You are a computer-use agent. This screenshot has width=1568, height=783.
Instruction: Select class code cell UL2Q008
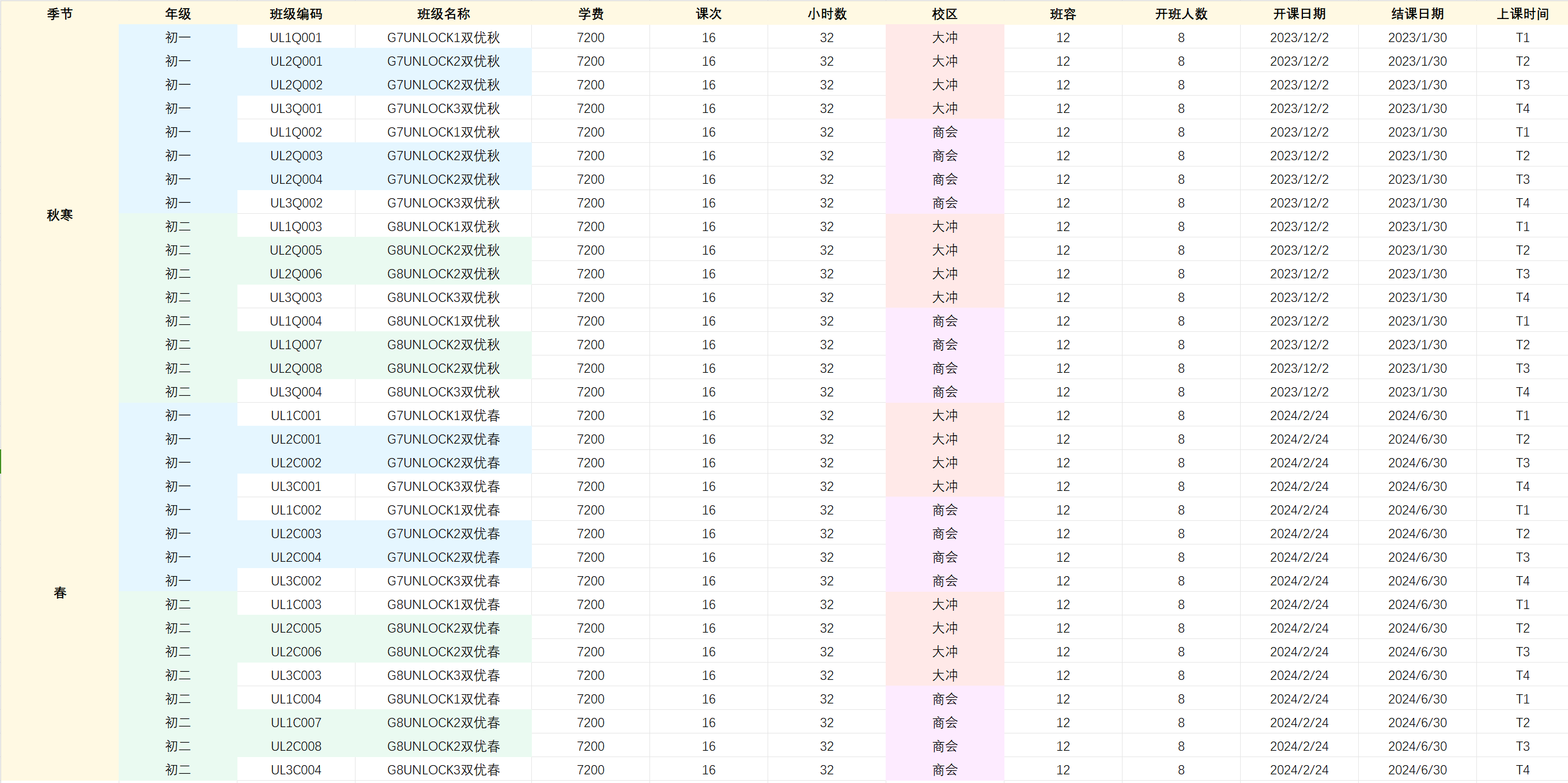click(296, 368)
